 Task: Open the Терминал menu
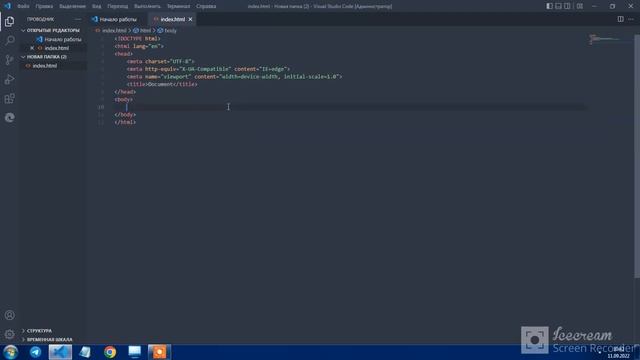(178, 6)
